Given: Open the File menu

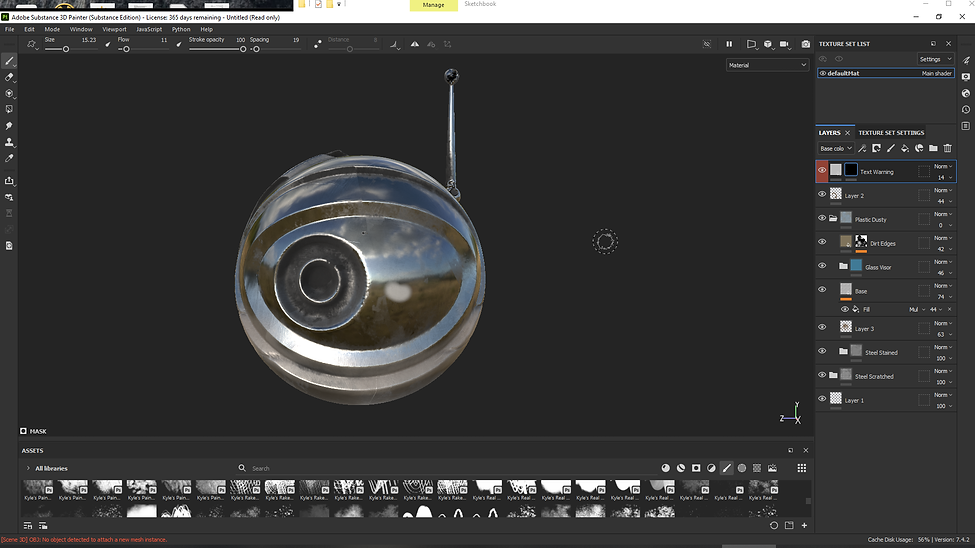Looking at the screenshot, I should pos(10,29).
